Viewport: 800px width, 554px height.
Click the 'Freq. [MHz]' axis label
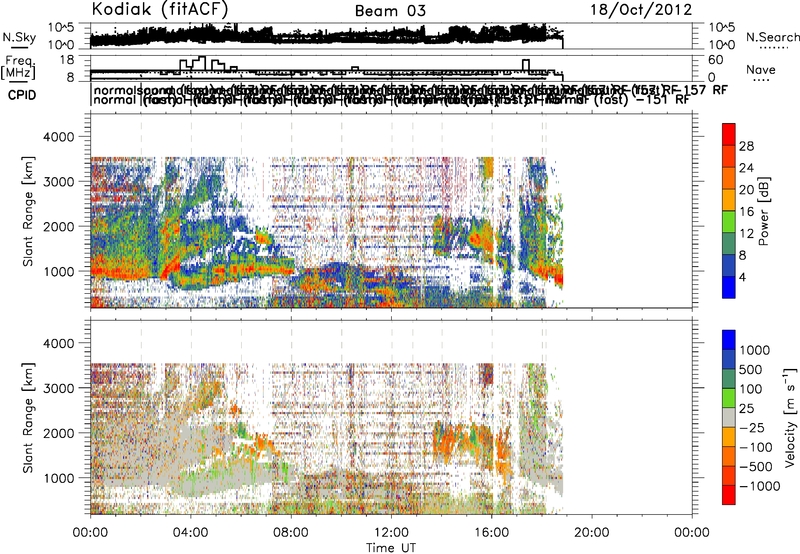[x=18, y=67]
